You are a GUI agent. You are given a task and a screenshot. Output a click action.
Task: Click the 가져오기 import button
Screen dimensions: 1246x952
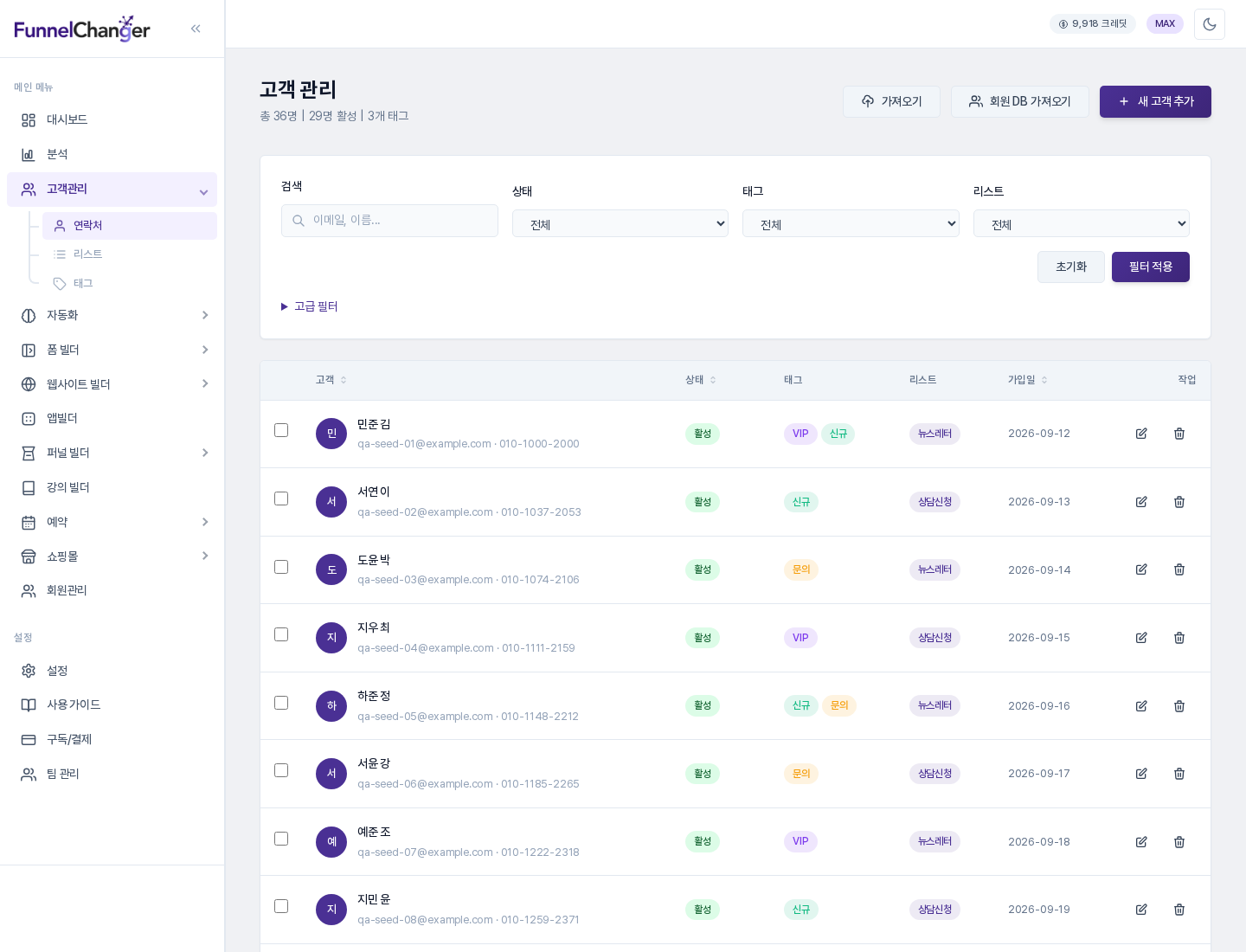(x=891, y=101)
